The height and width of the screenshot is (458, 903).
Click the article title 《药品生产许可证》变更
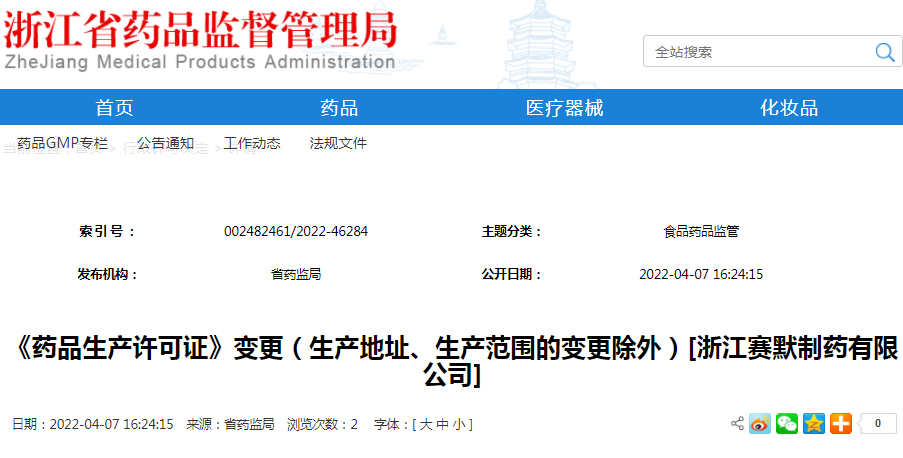pyautogui.click(x=452, y=361)
